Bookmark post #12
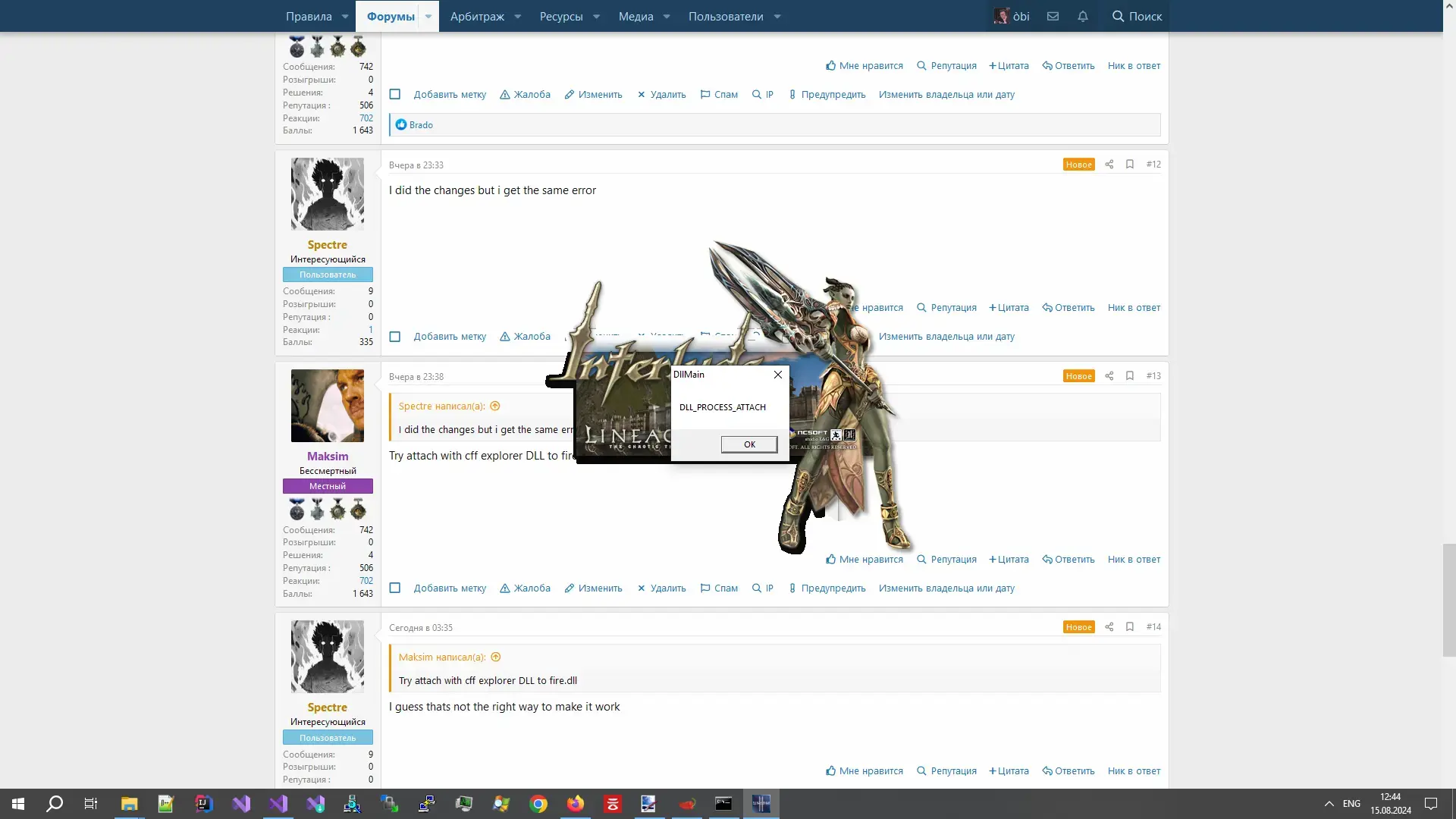This screenshot has width=1456, height=819. coord(1130,165)
